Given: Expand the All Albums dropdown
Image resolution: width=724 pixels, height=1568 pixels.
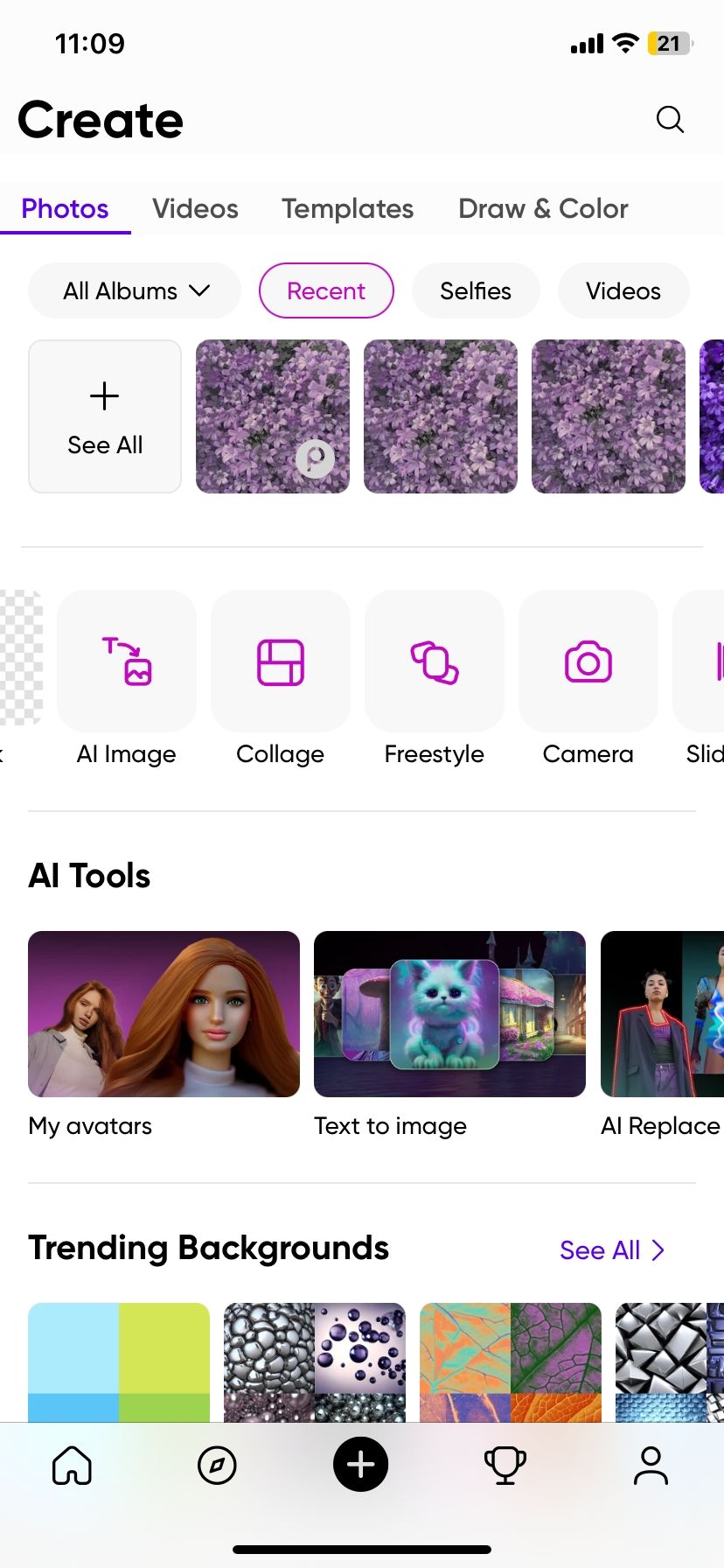Looking at the screenshot, I should (135, 290).
